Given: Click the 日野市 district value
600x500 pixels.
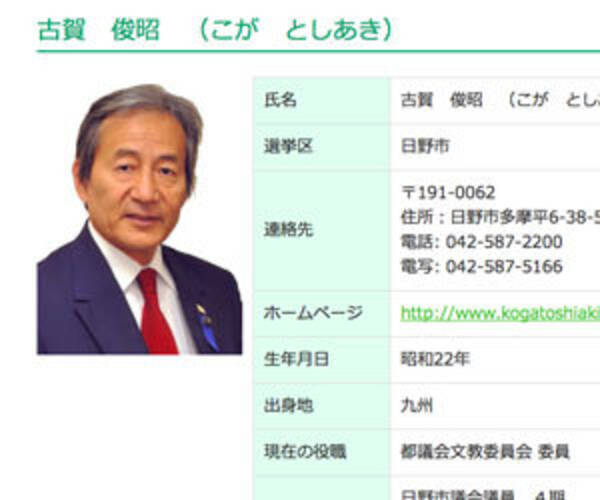Looking at the screenshot, I should [x=425, y=146].
